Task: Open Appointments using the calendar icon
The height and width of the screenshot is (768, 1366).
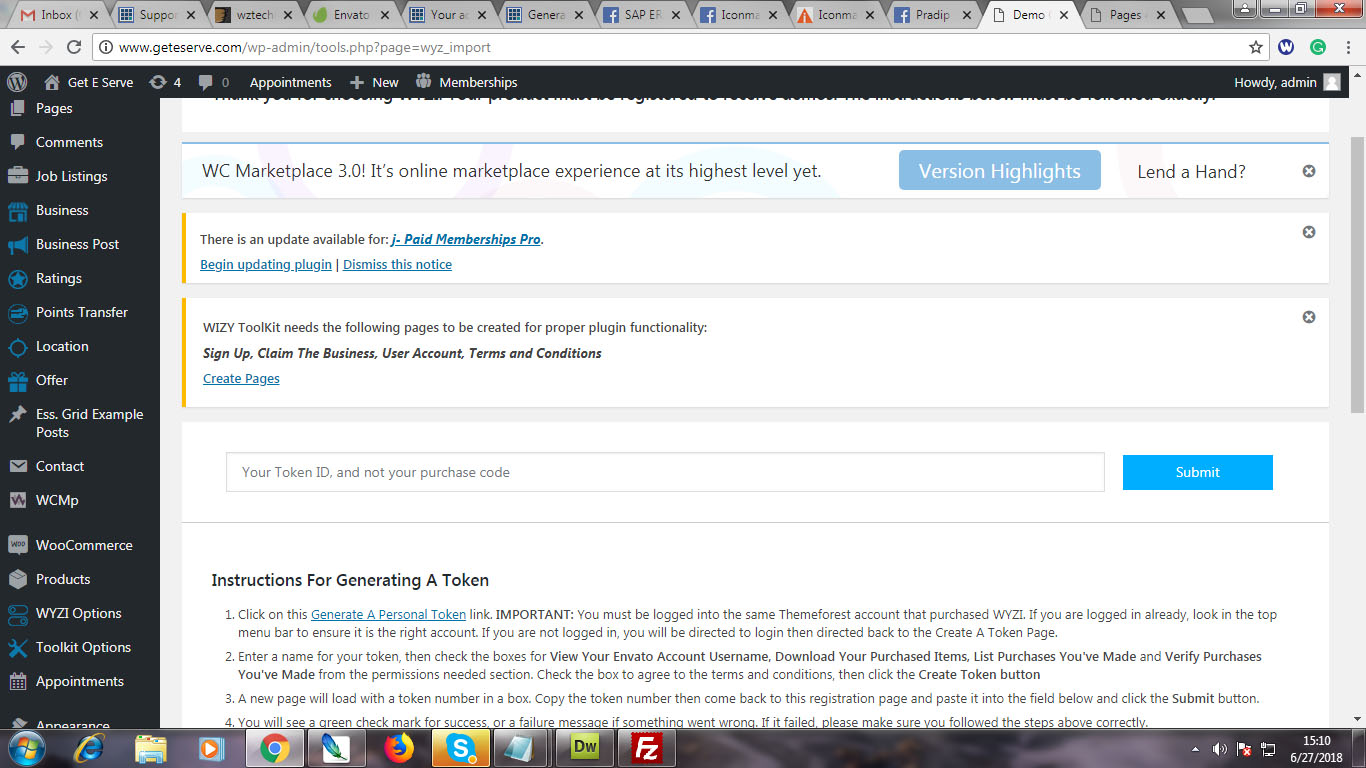Action: click(17, 681)
